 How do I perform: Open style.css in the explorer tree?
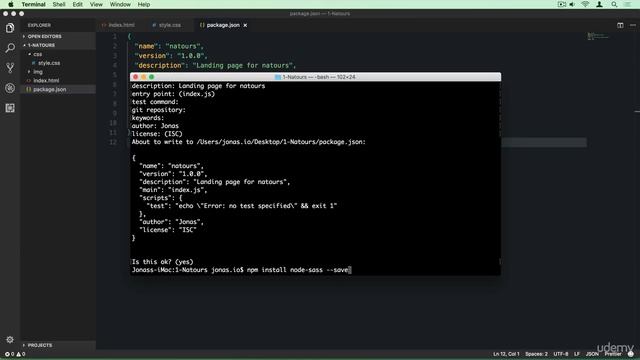(x=49, y=63)
